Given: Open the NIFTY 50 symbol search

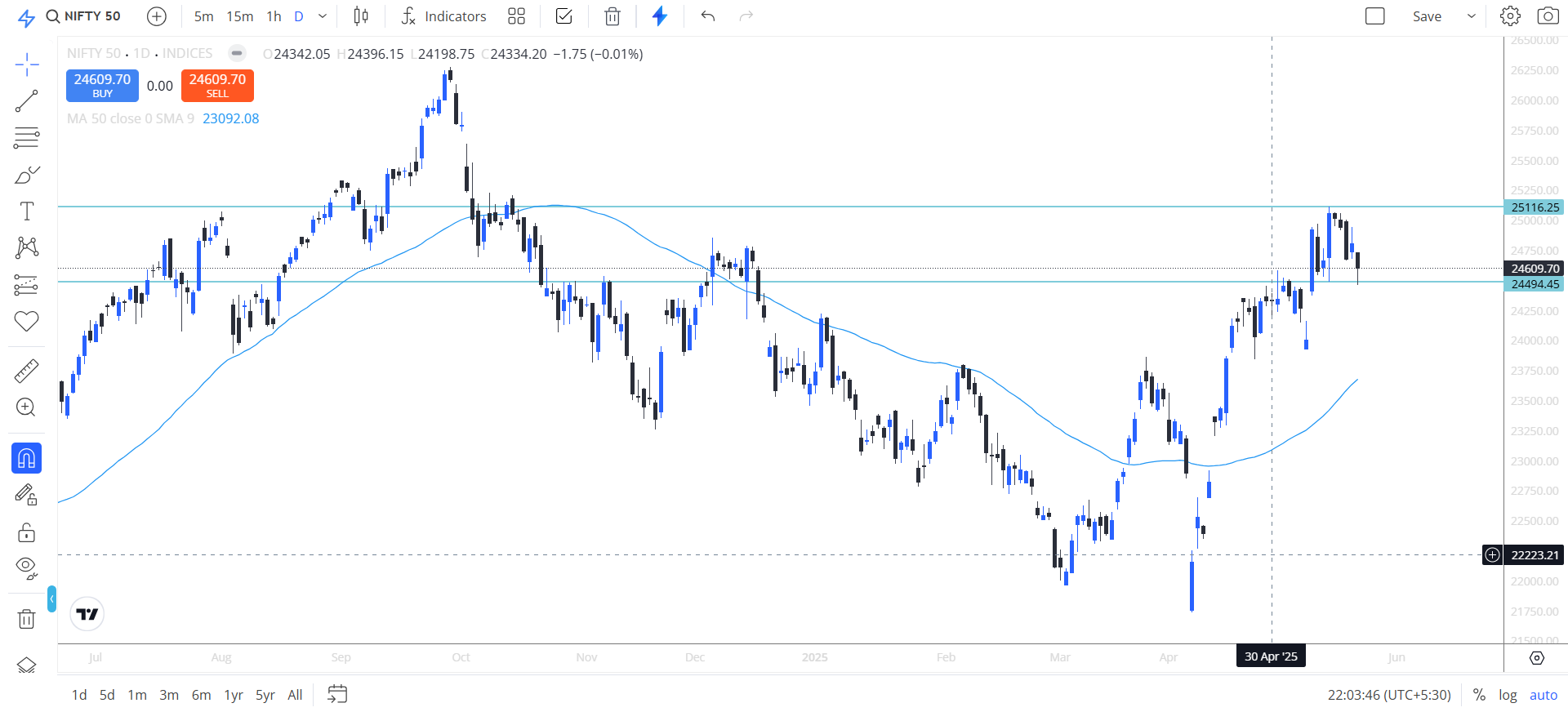Looking at the screenshot, I should [x=83, y=16].
